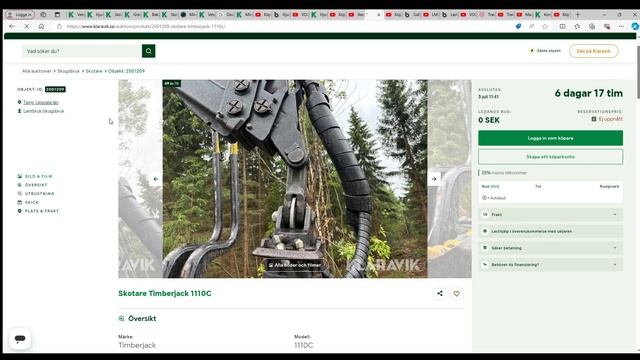Click 'Lasthjälp i överenskommelse med säljaren' row

550,231
